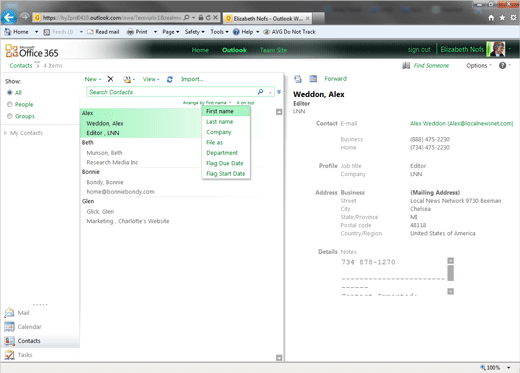This screenshot has height=373, width=520.
Task: Click the Outlook link in header
Action: point(234,50)
